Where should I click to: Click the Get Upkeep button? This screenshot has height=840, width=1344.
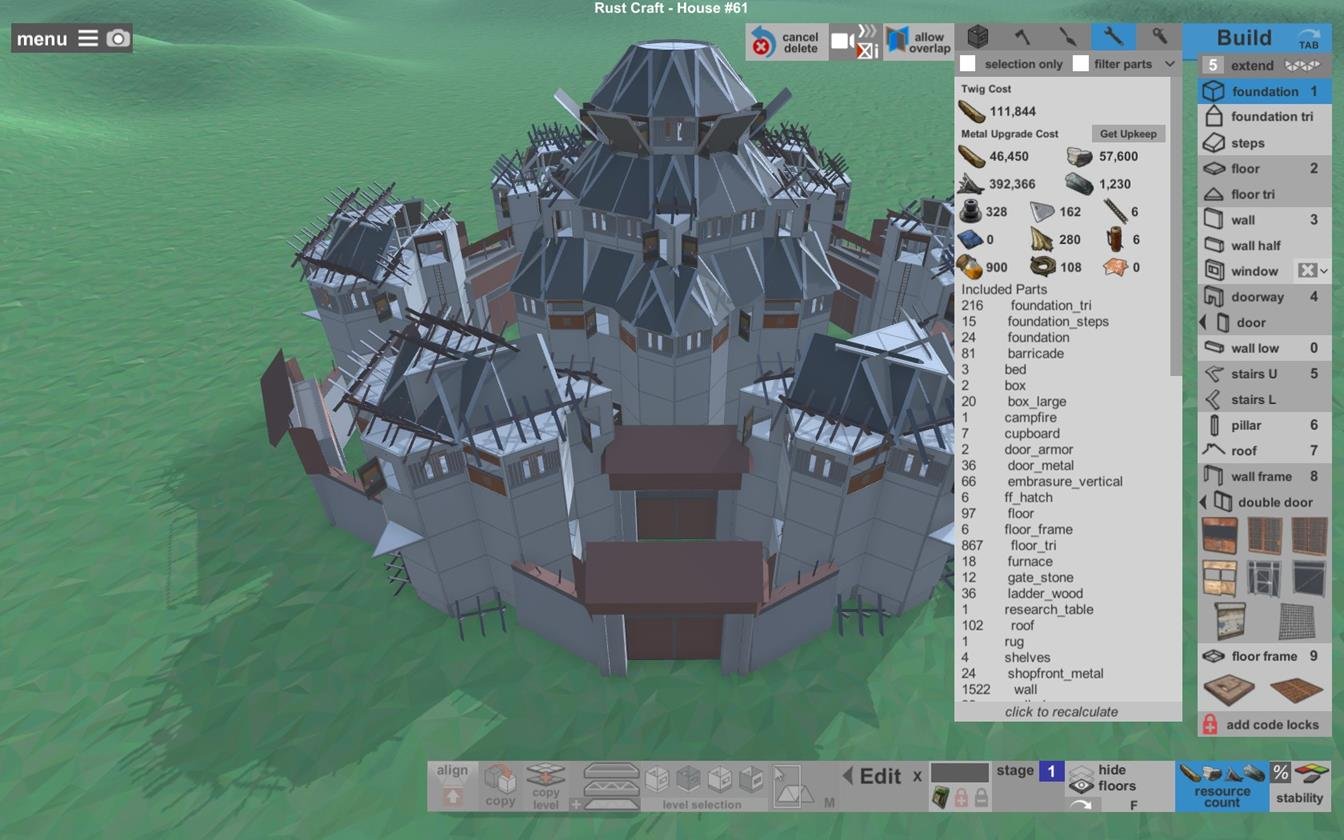[1128, 133]
